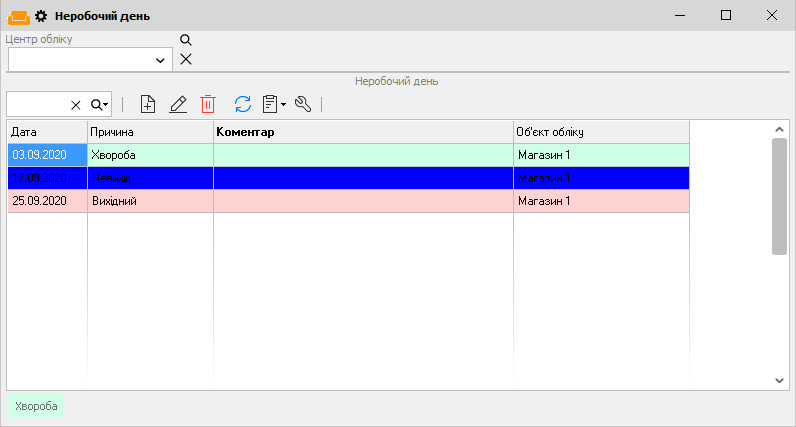The width and height of the screenshot is (796, 427).
Task: Clear Центр обліку with the X icon
Action: (185, 59)
